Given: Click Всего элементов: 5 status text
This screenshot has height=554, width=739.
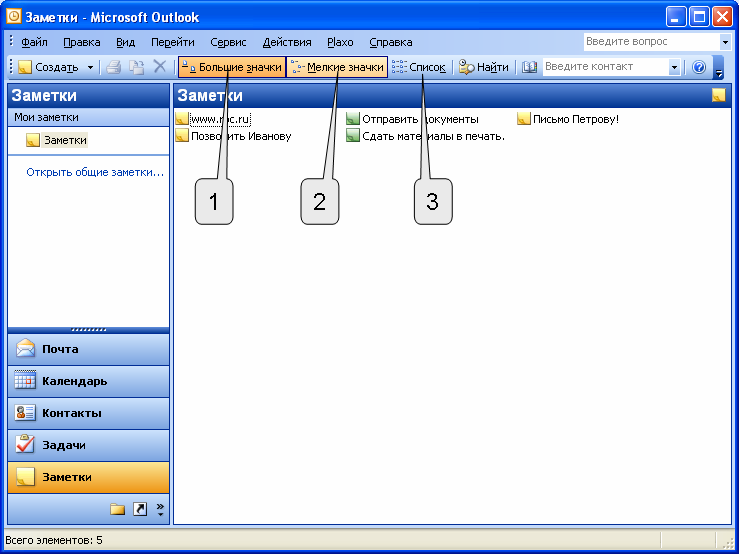Looking at the screenshot, I should coord(54,540).
